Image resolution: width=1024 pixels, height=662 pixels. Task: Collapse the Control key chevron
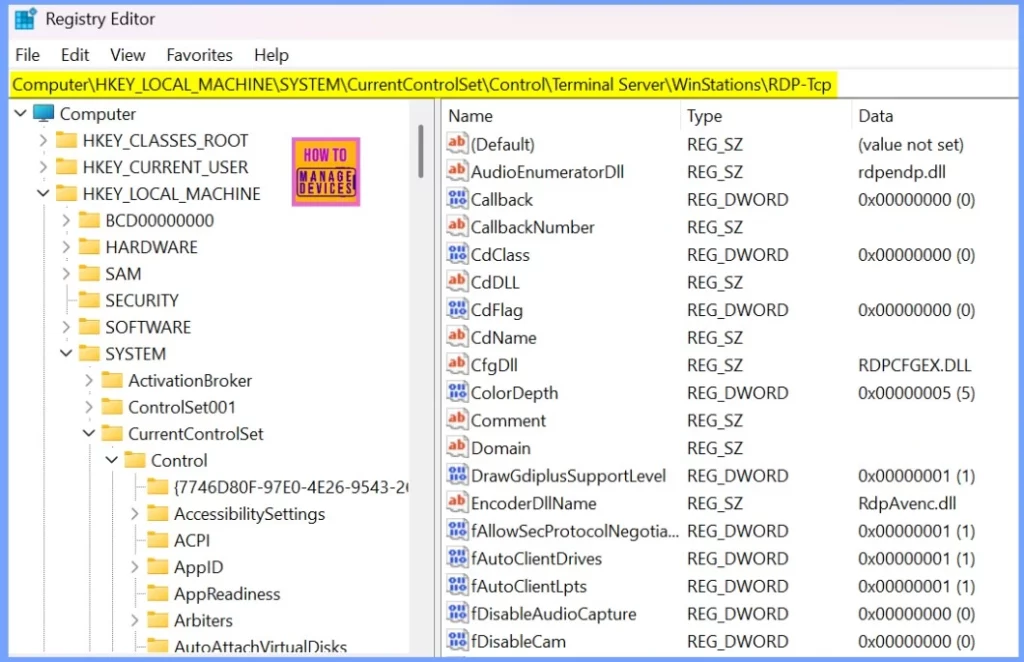pos(112,460)
